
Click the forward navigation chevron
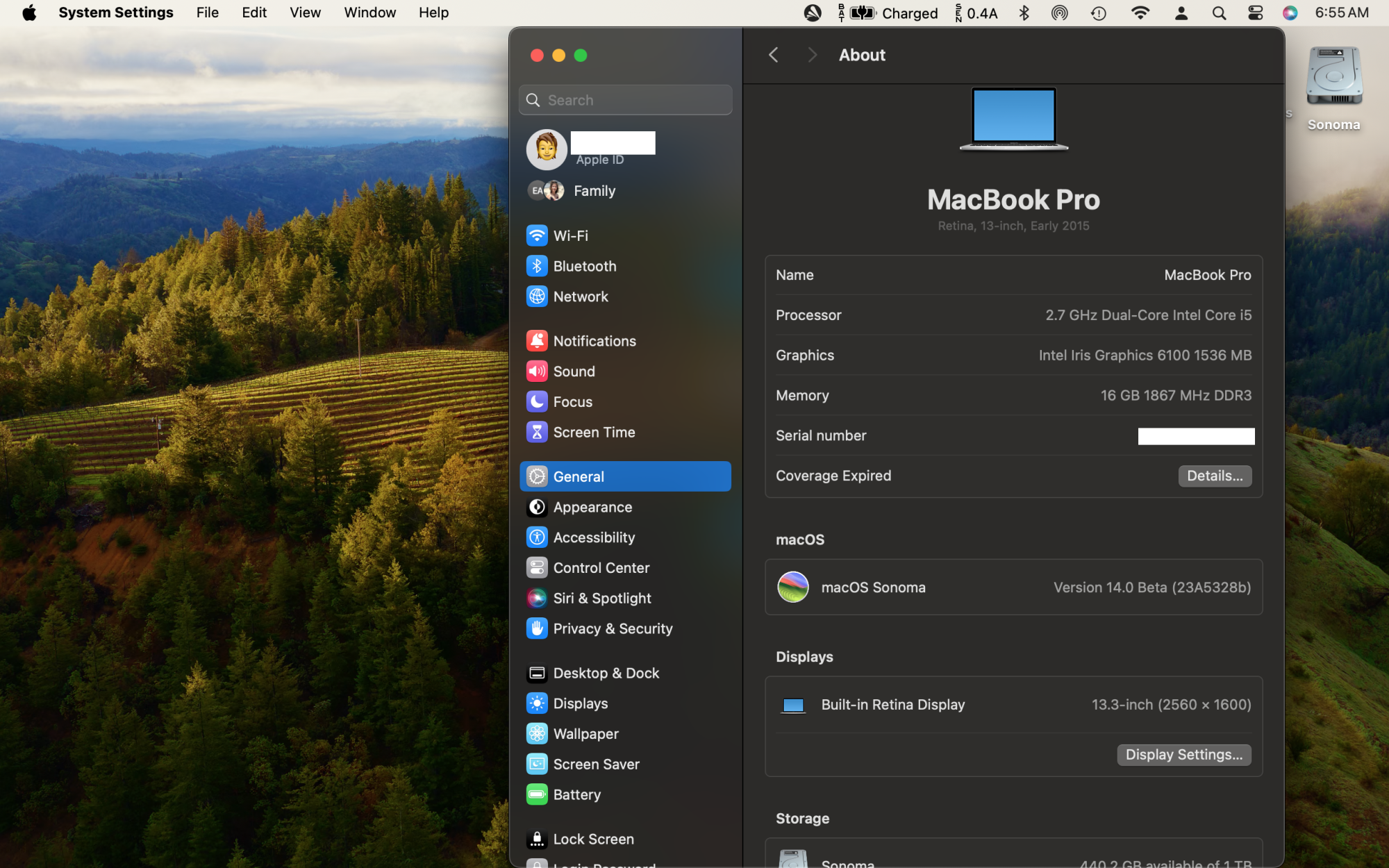812,55
